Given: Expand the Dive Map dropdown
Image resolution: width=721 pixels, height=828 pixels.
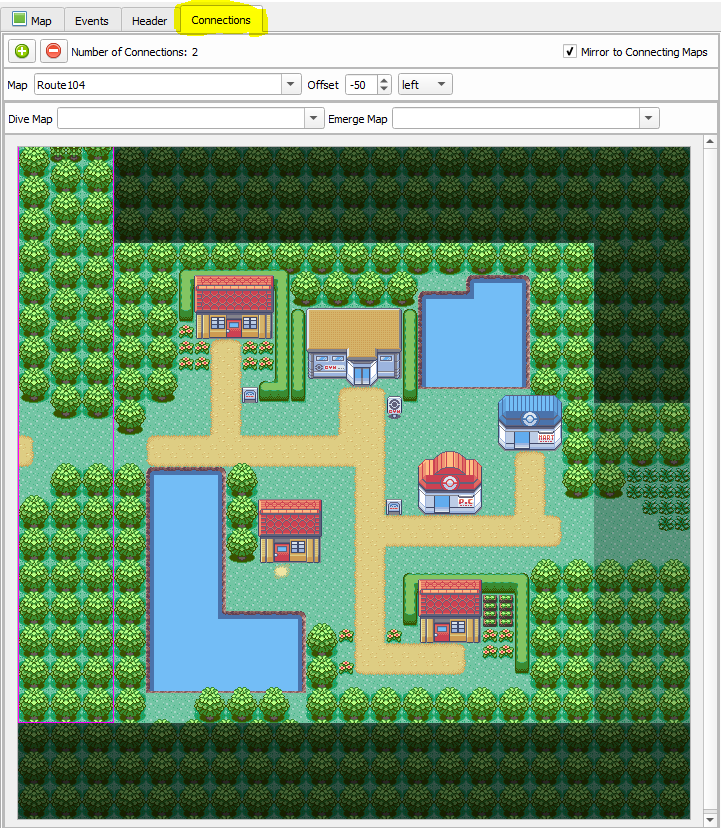Looking at the screenshot, I should [313, 118].
